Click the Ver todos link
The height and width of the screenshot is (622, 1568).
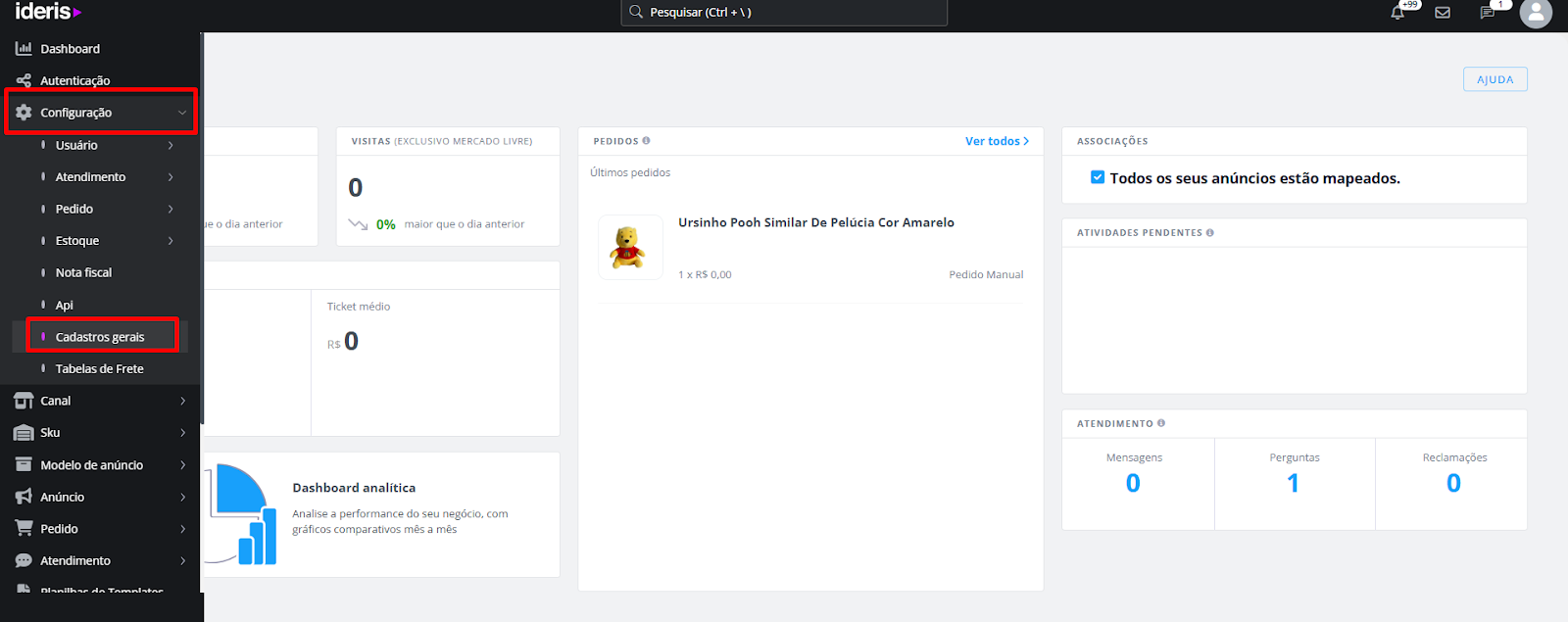pyautogui.click(x=997, y=141)
